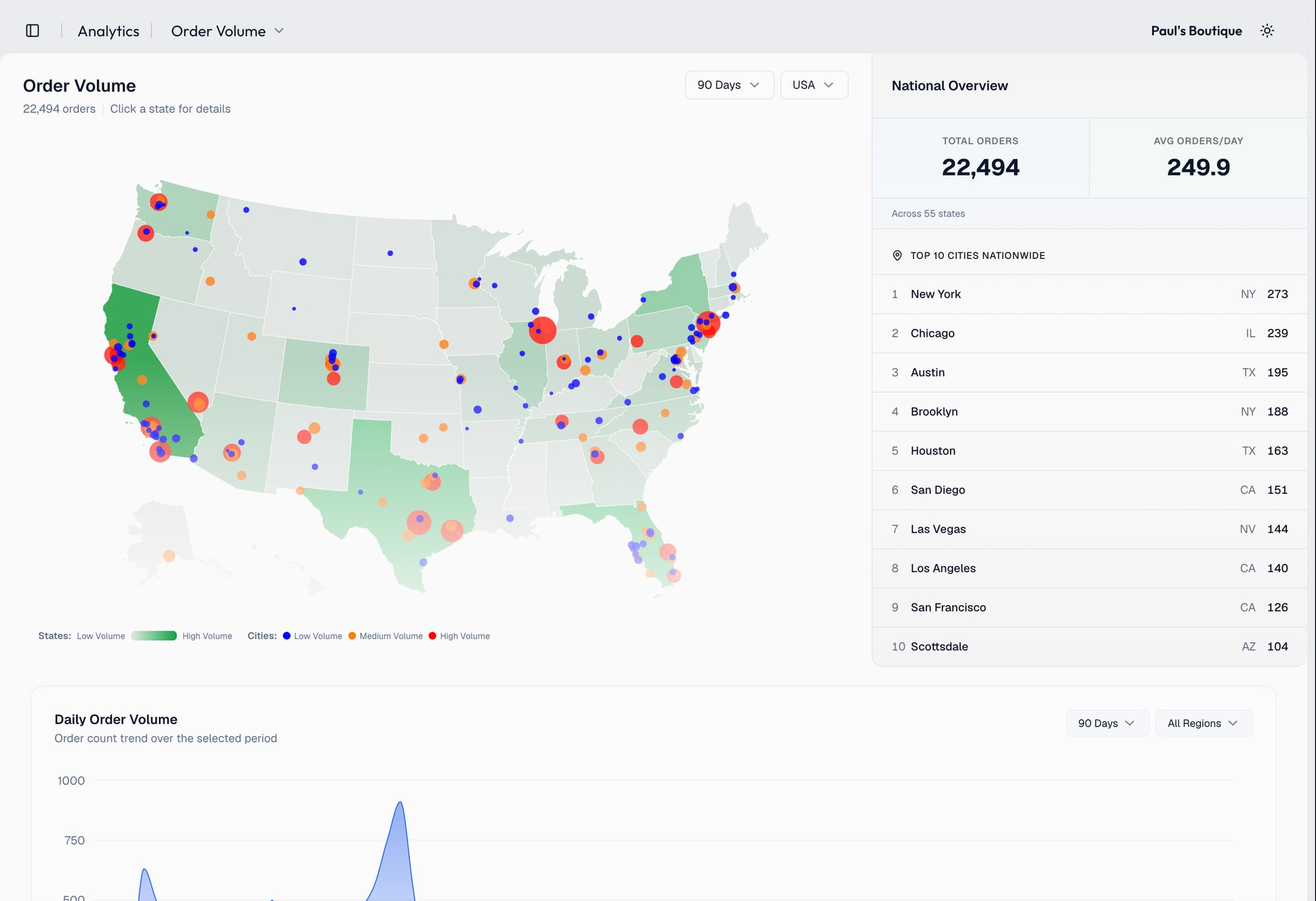Click the Total Orders 22,494 stat
Image resolution: width=1316 pixels, height=901 pixels.
(x=980, y=158)
